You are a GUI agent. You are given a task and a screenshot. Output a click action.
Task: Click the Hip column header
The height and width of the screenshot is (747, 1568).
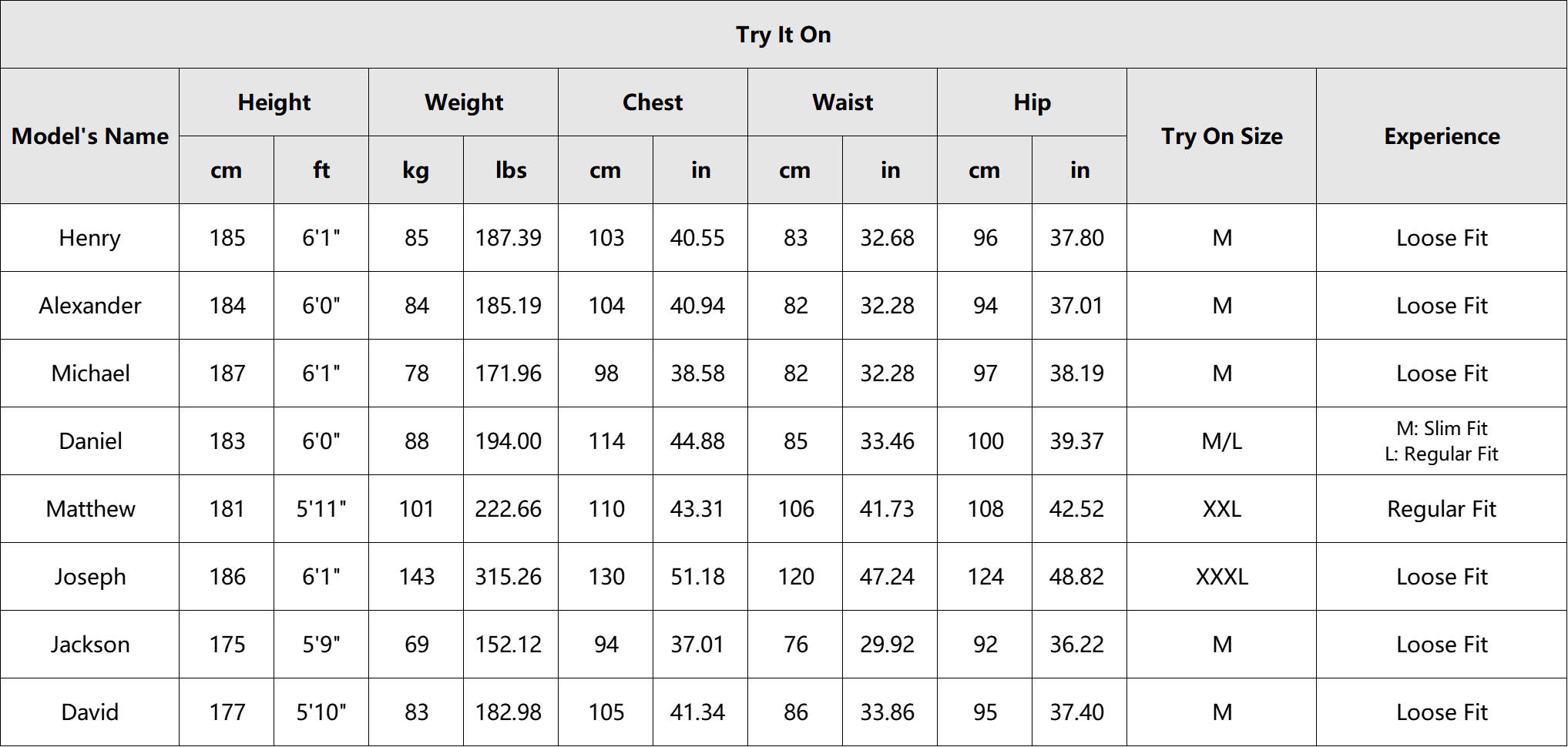(1032, 102)
